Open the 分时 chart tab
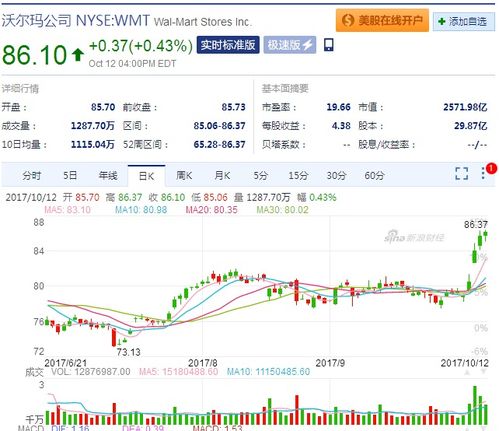This screenshot has height=431, width=499. click(32, 175)
